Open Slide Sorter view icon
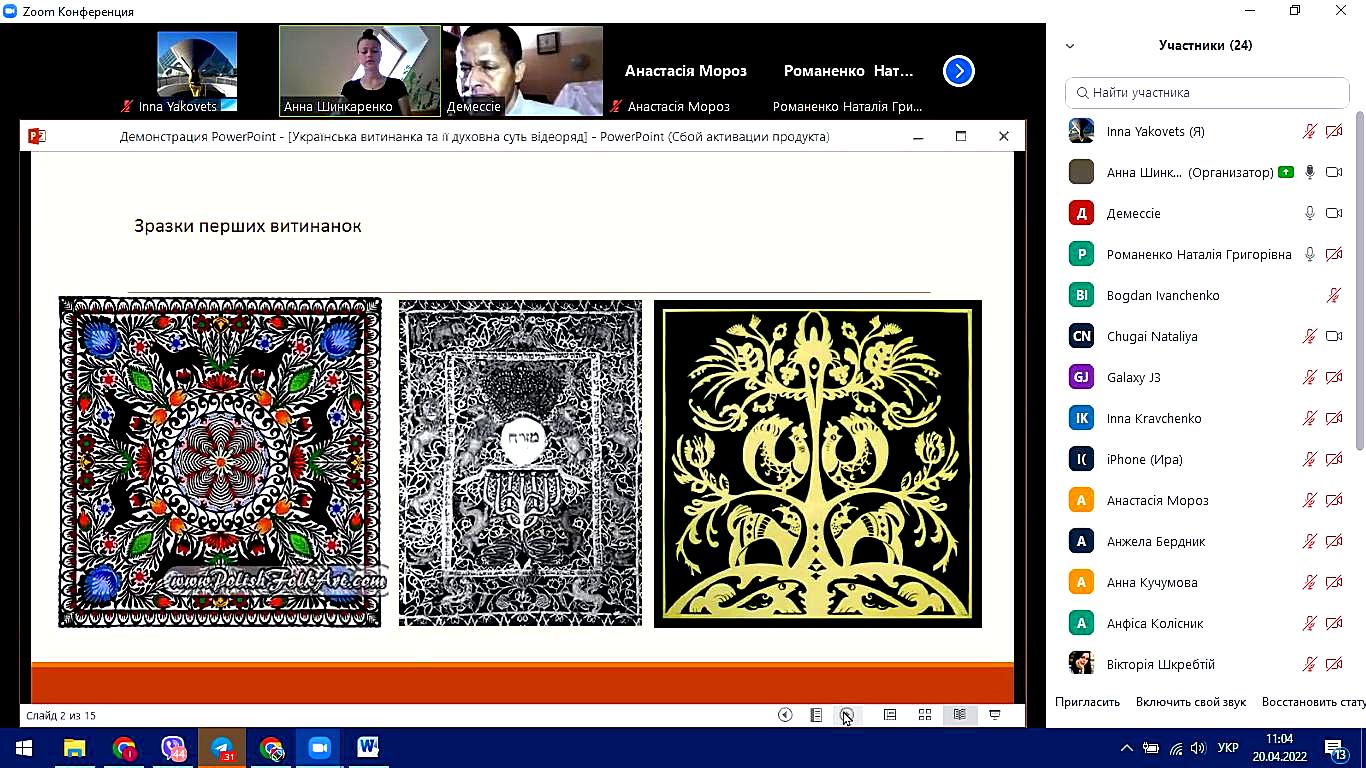1366x768 pixels. (x=925, y=715)
